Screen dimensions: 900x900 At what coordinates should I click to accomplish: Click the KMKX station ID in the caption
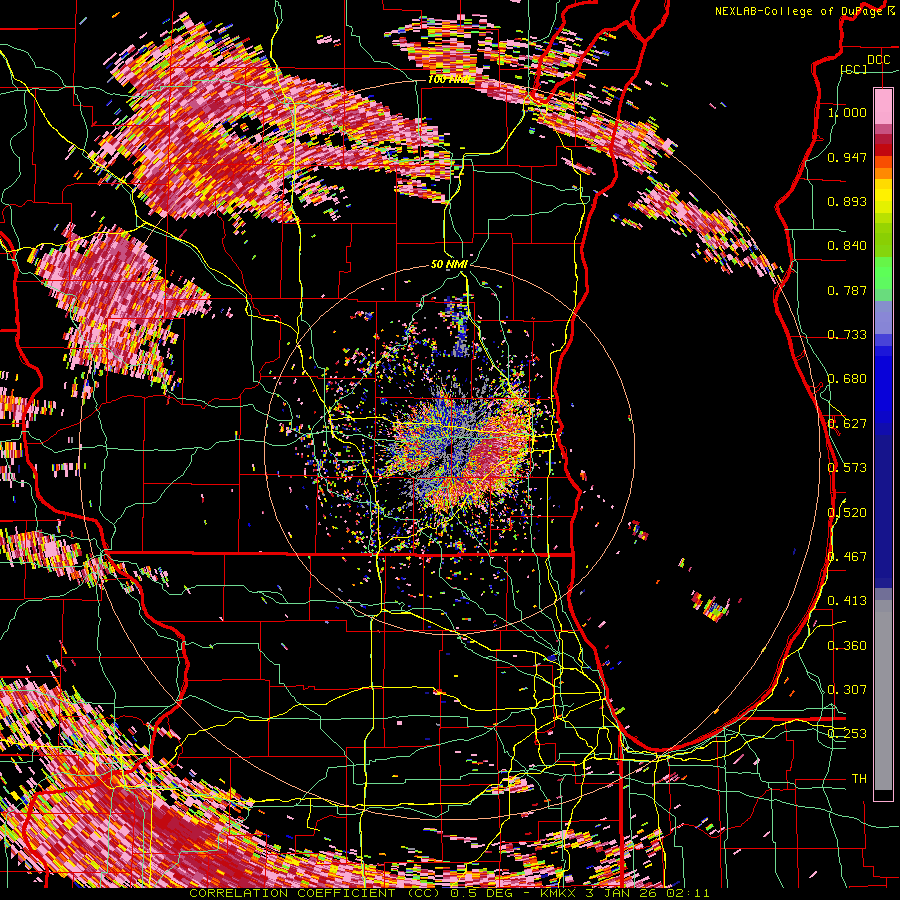click(560, 893)
